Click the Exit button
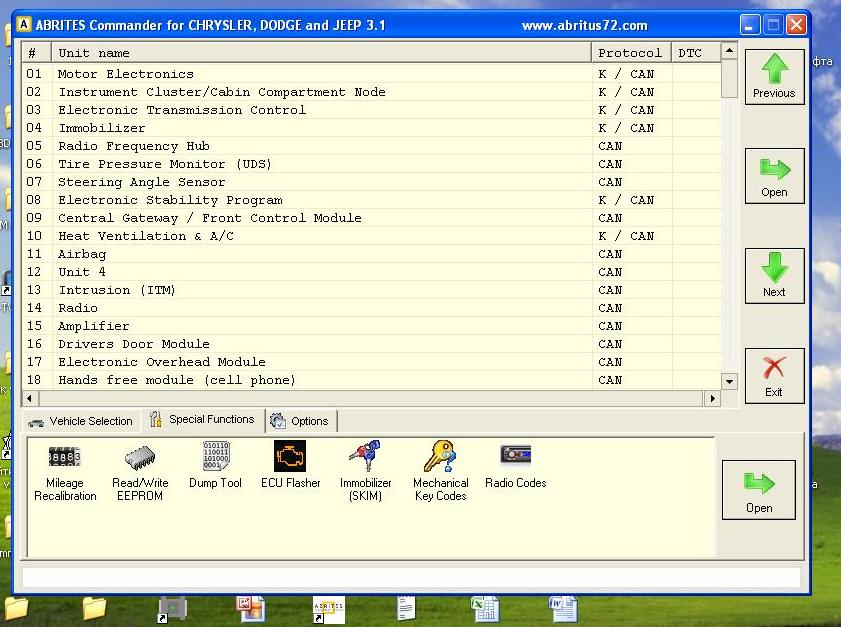The width and height of the screenshot is (841, 627). coord(774,375)
